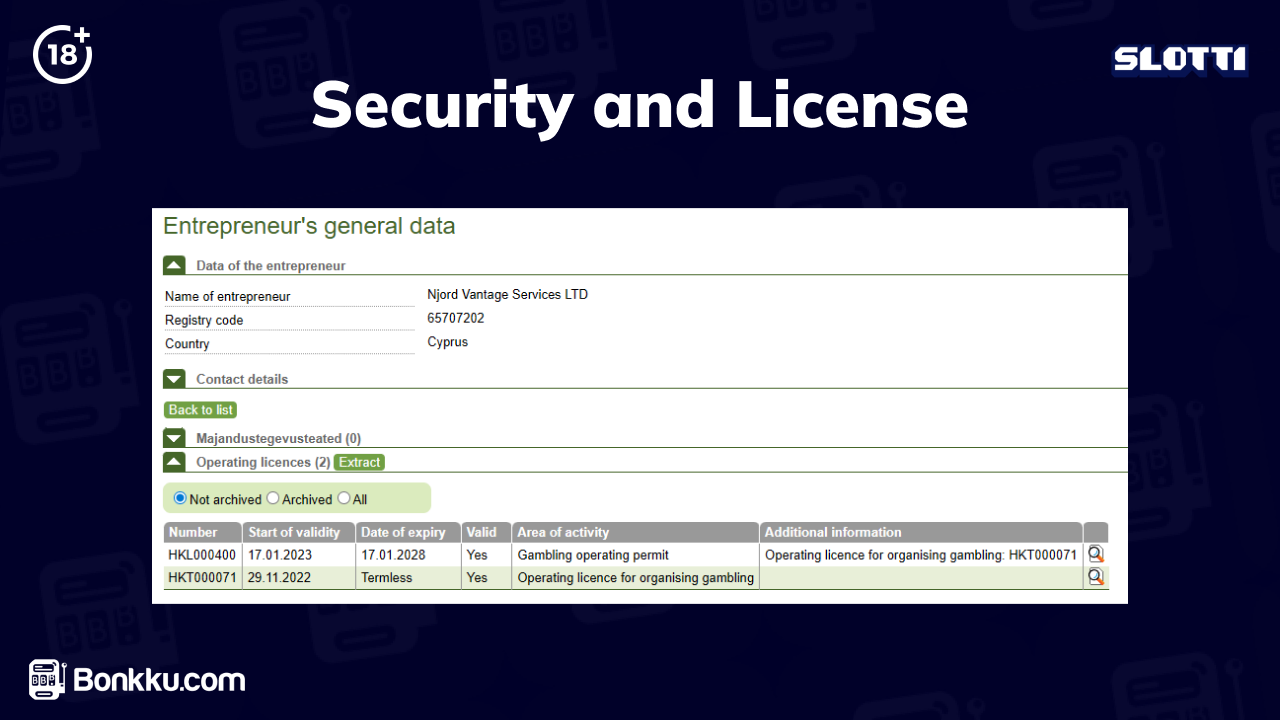Click Yes in the HKT000071 row
The height and width of the screenshot is (720, 1280).
pyautogui.click(x=477, y=577)
